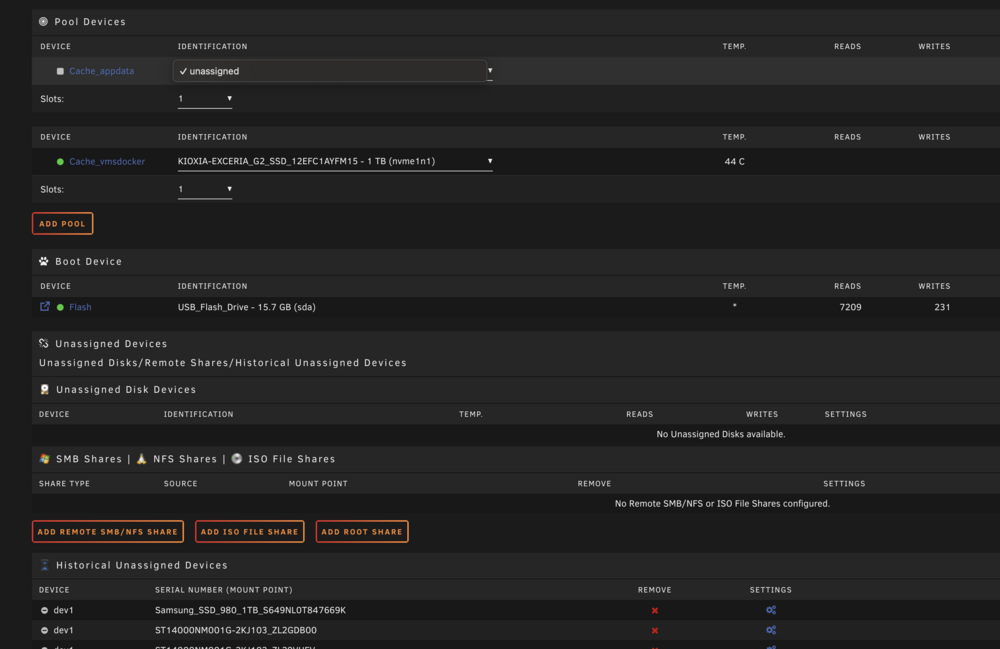Open settings gears for ST14000NM001G-2KJ103_ZL2GDB00 device
Image resolution: width=1000 pixels, height=649 pixels.
[771, 630]
